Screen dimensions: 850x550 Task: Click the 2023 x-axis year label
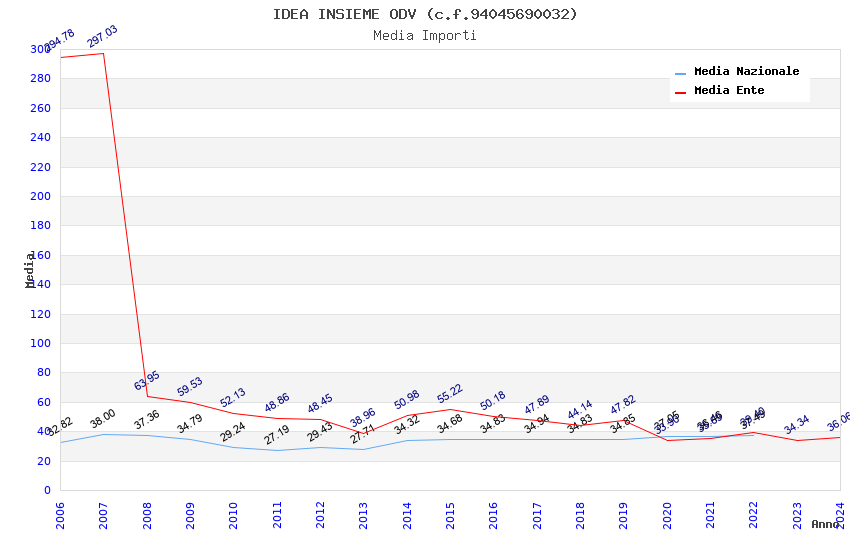pyautogui.click(x=797, y=515)
